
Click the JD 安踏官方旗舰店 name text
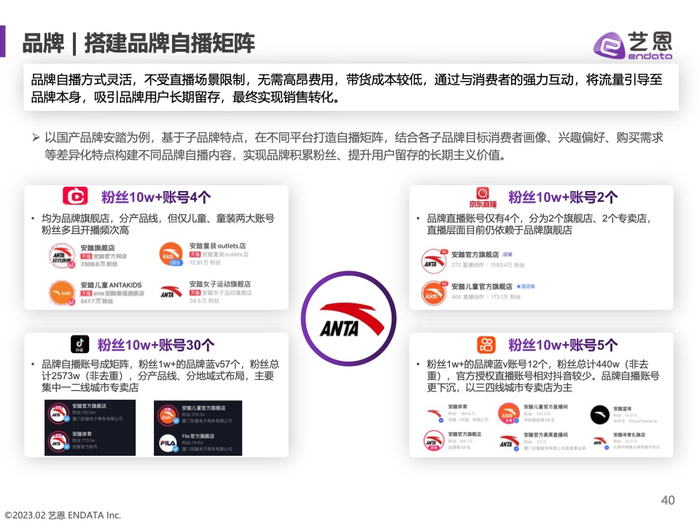click(x=475, y=254)
